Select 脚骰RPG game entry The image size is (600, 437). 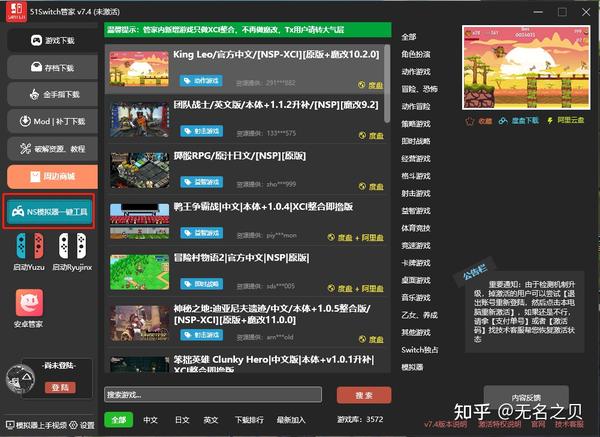click(x=245, y=171)
